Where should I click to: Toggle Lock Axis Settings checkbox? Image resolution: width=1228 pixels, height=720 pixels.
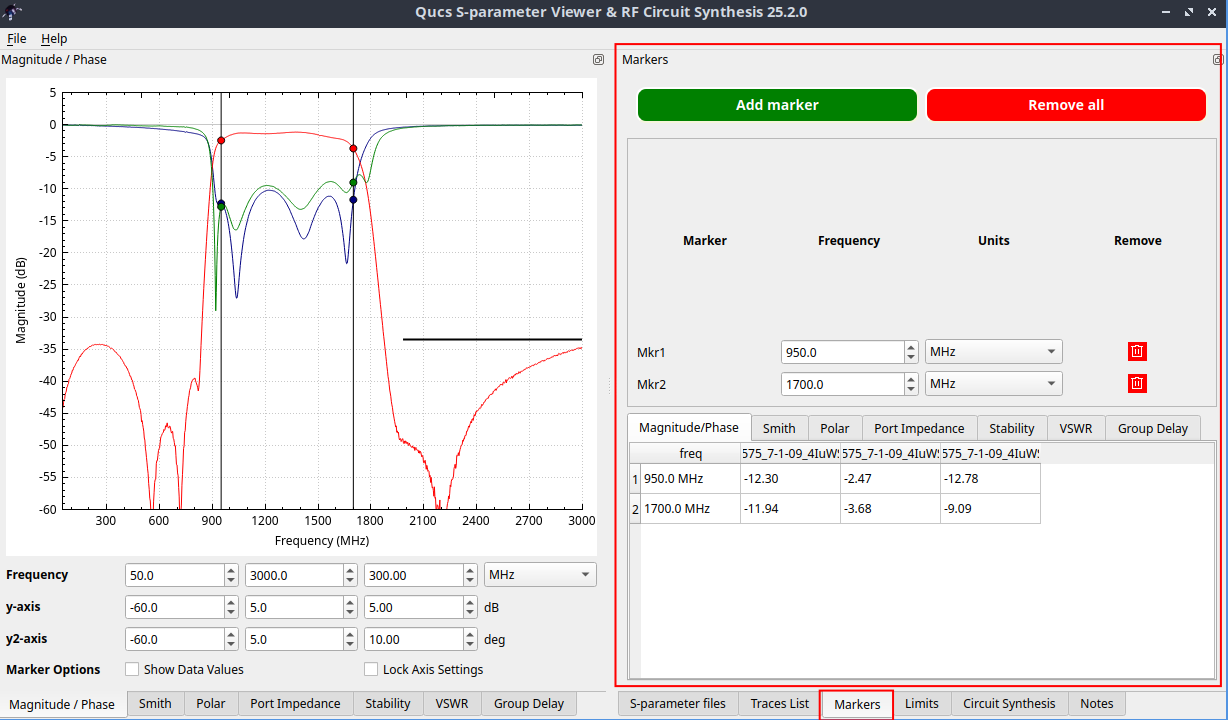click(371, 670)
